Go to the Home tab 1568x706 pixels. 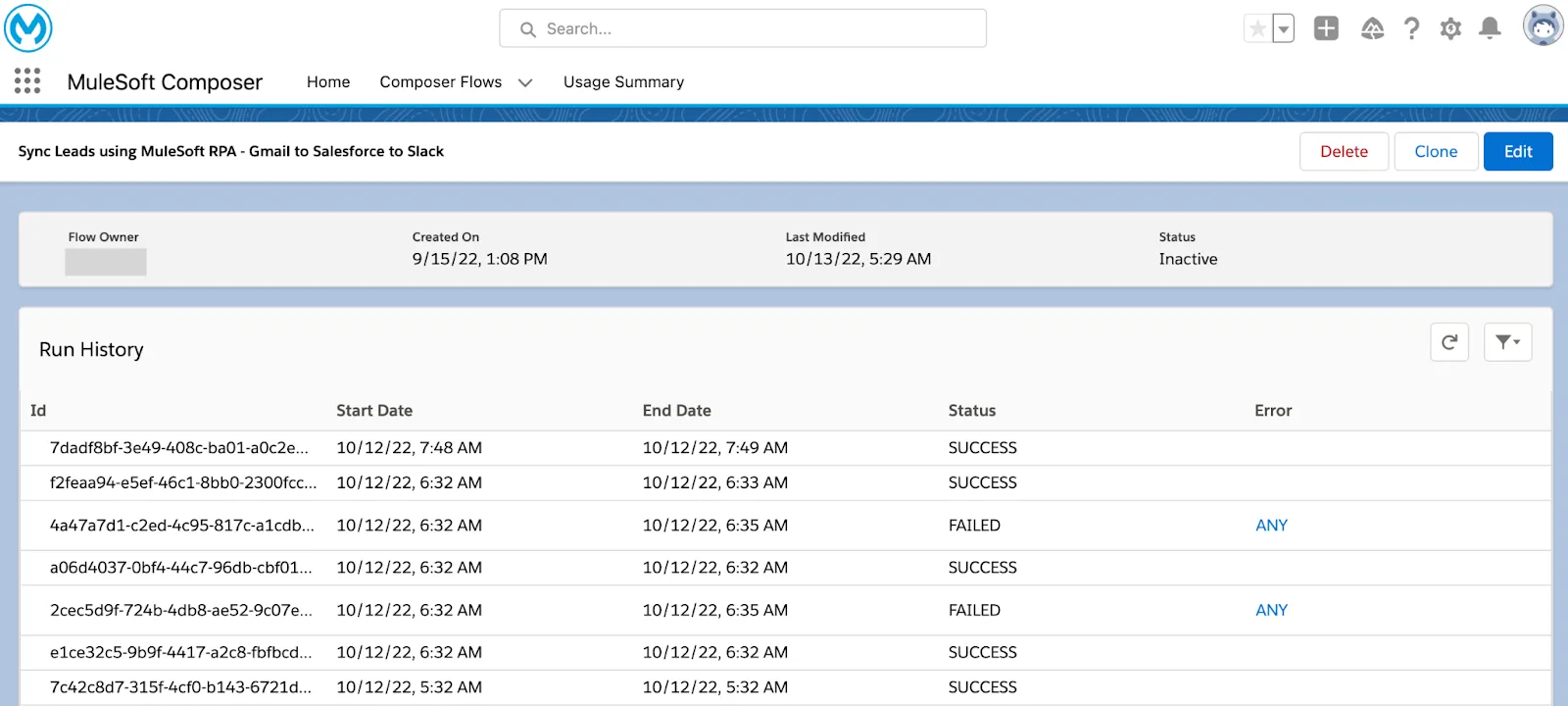tap(328, 82)
